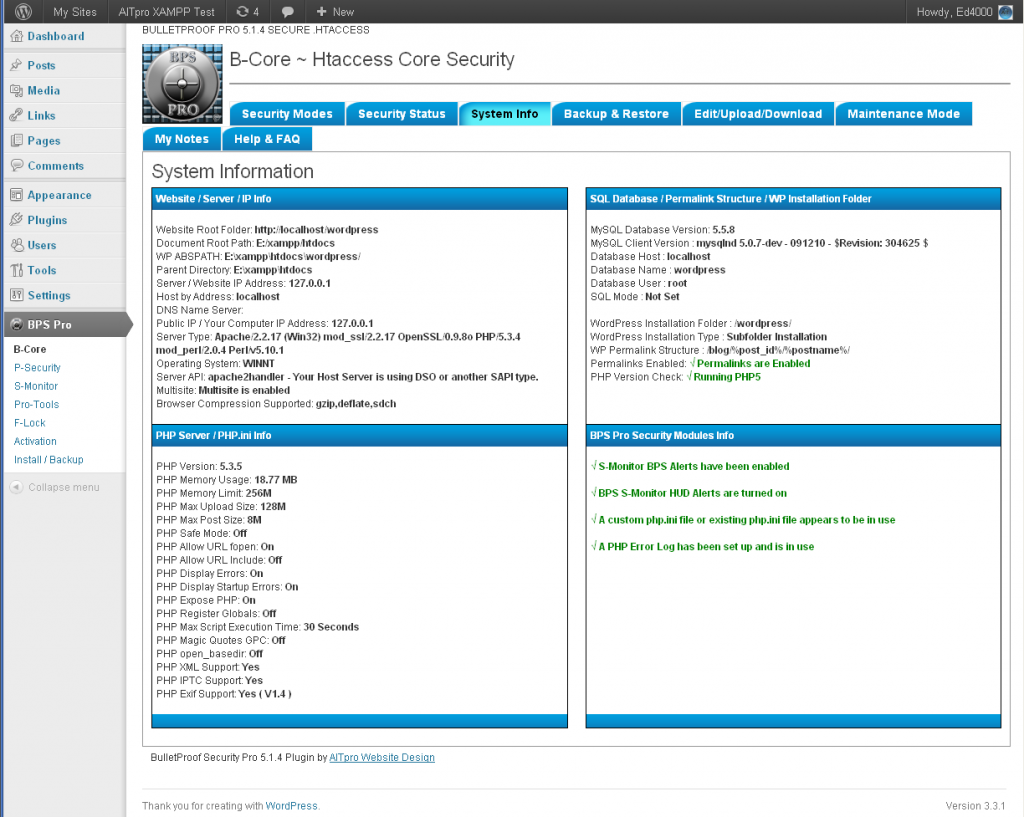Switch to the Help & FAQ tab
The image size is (1024, 817).
(267, 139)
